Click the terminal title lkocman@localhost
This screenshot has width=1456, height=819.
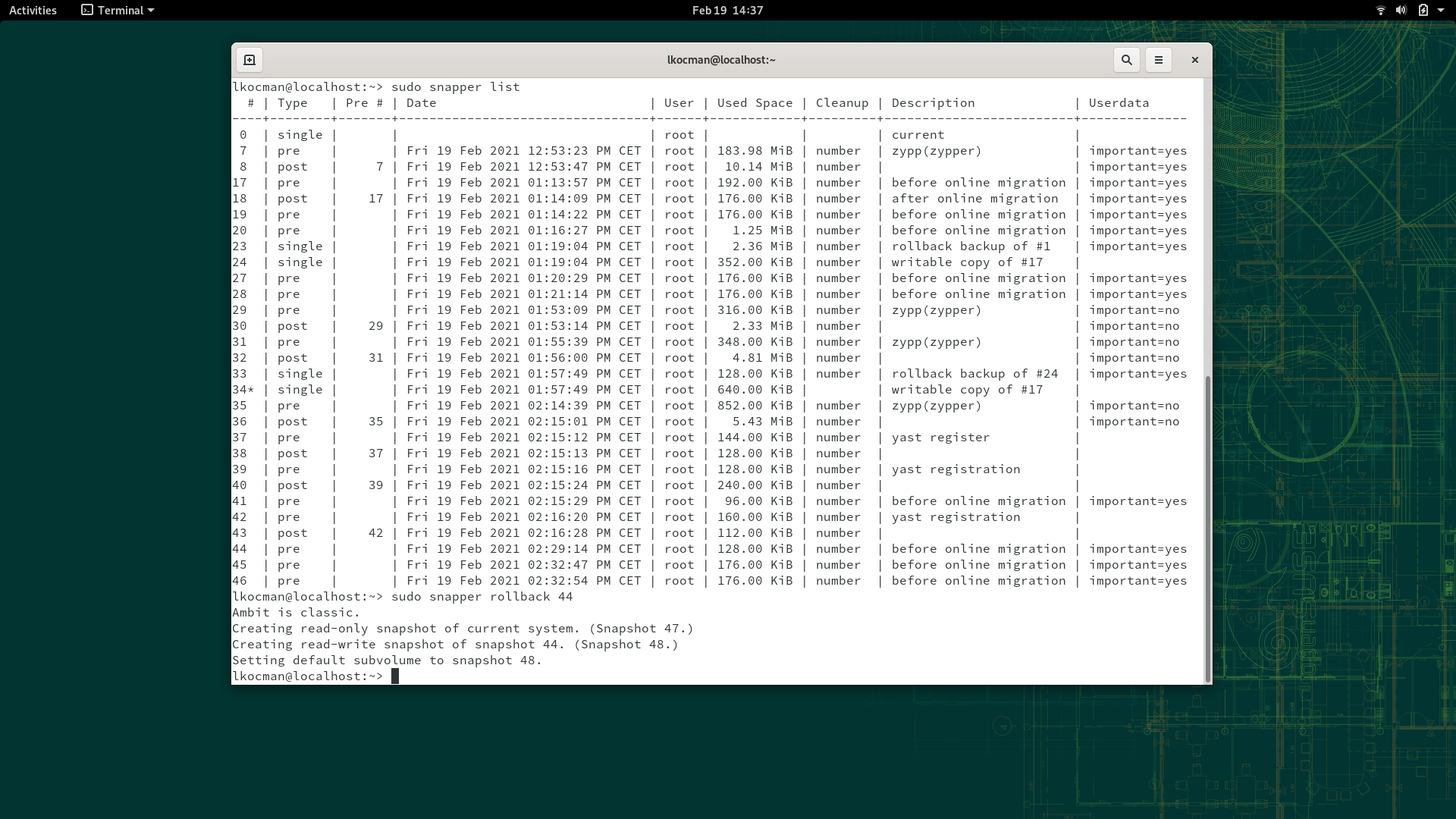coord(721,60)
